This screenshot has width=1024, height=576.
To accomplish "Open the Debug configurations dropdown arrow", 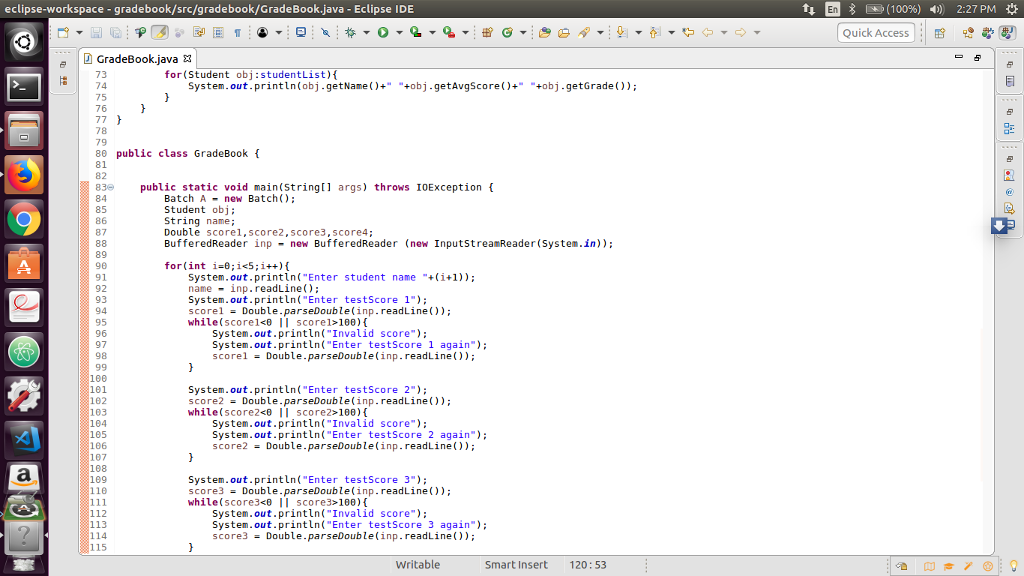I will (366, 33).
